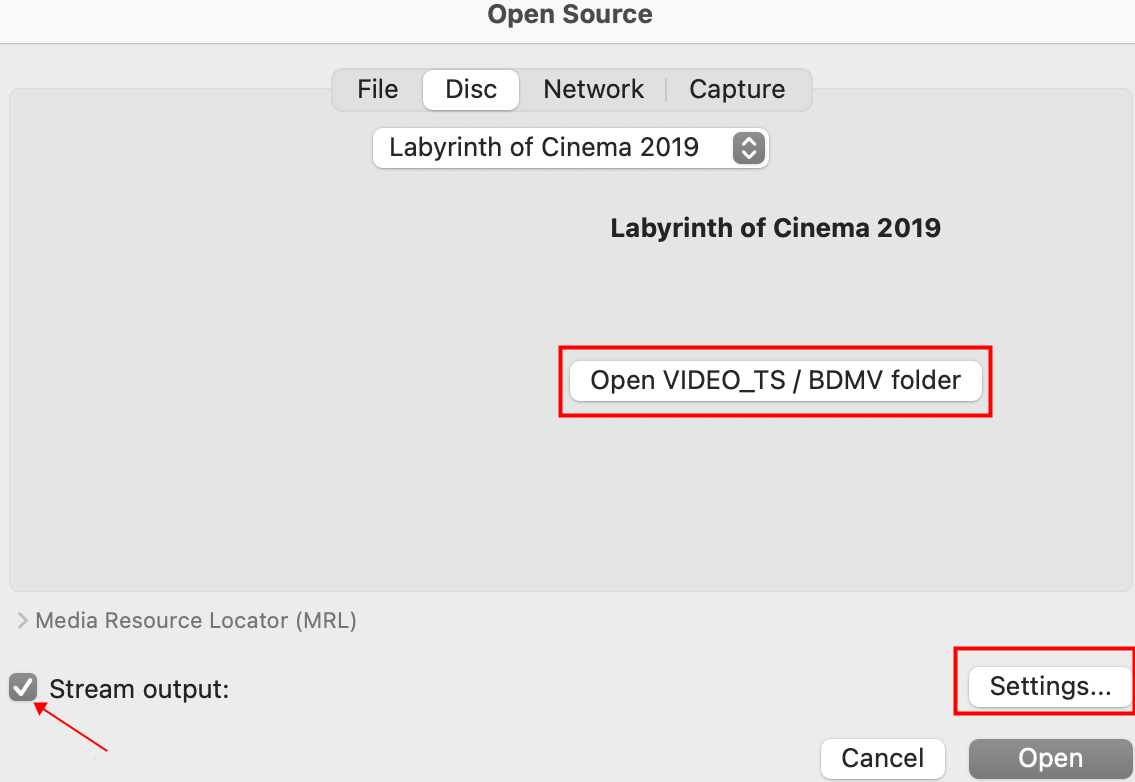This screenshot has height=782, width=1135.
Task: Click the dropdown arrows on the disc selector
Action: (748, 148)
